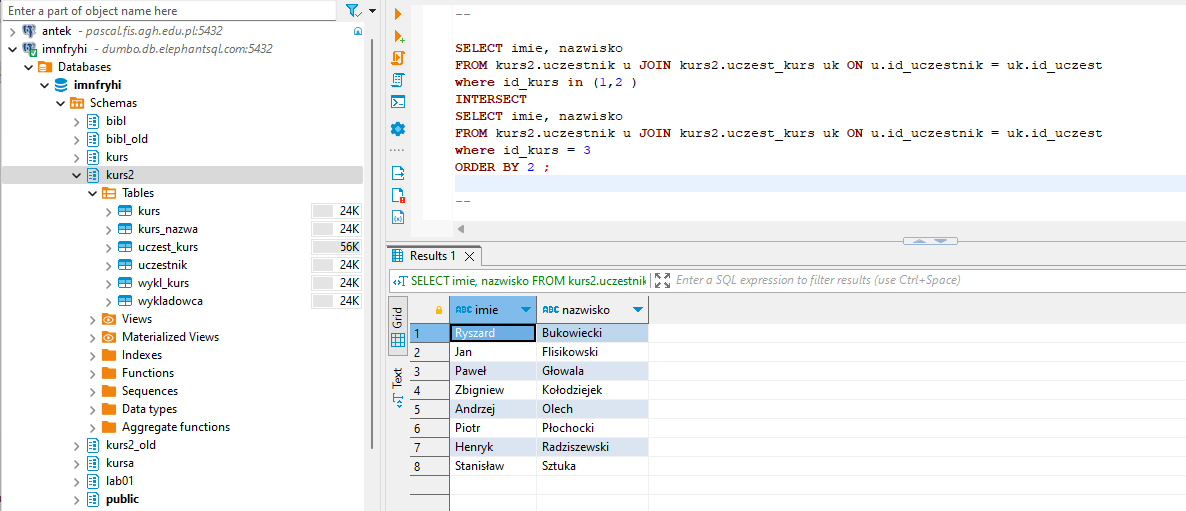
Task: Maximize the results filter panel with expand icon
Action: [x=663, y=280]
